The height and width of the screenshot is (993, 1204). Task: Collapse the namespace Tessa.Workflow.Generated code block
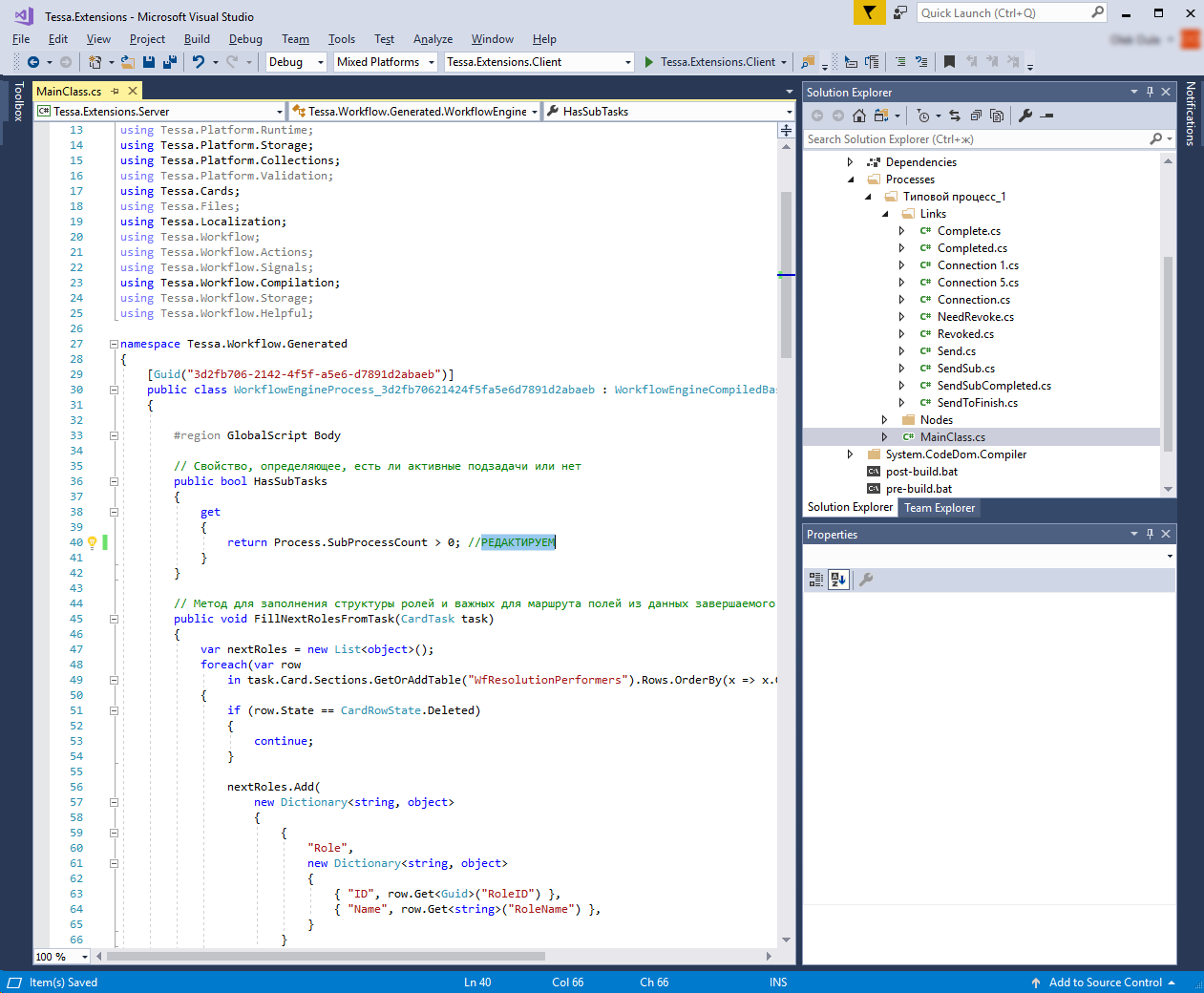click(114, 344)
